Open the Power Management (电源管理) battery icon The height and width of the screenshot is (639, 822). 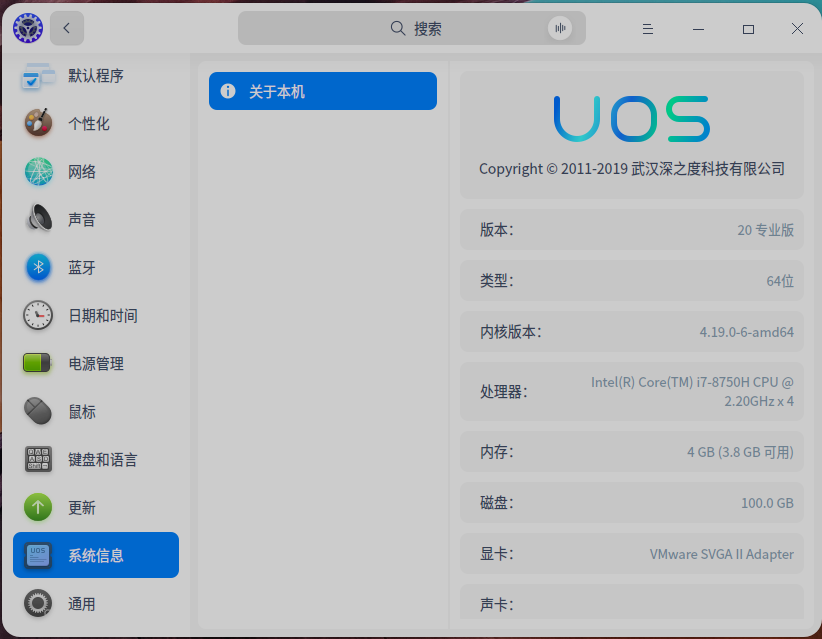pos(37,363)
